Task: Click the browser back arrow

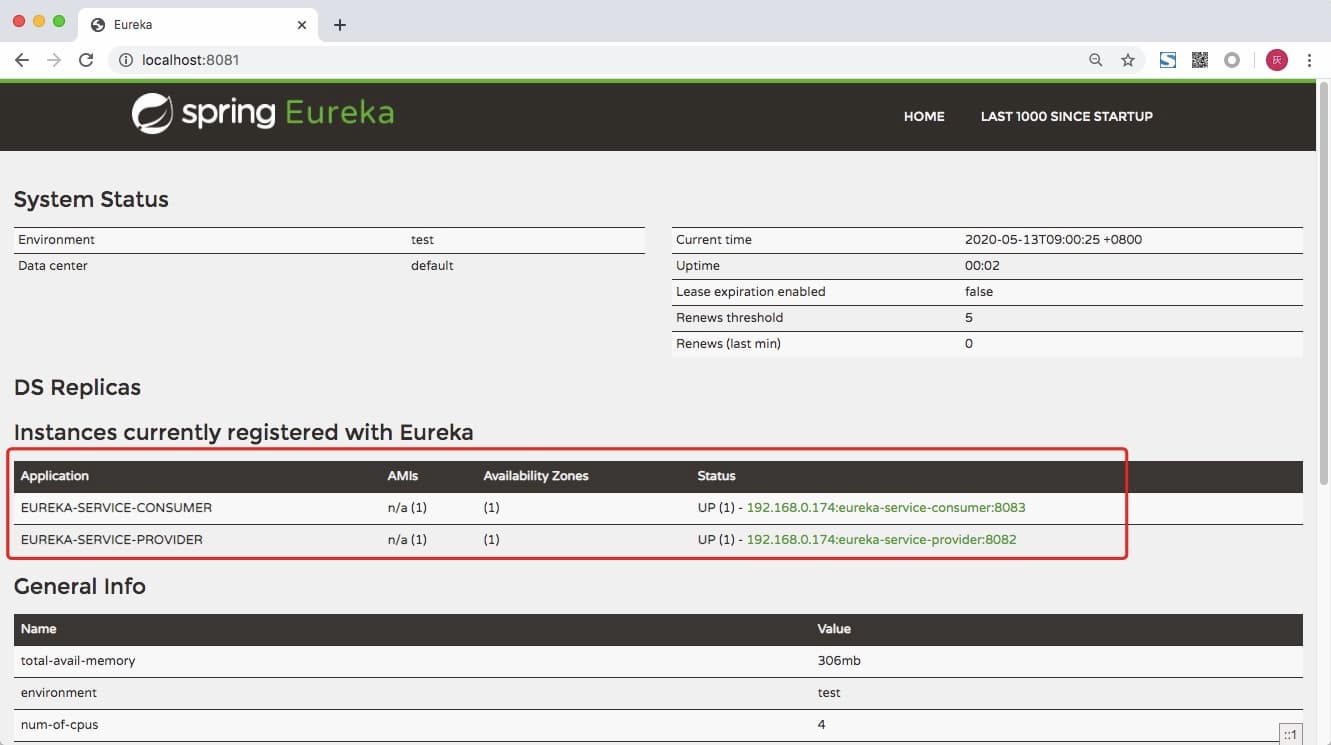Action: tap(22, 60)
